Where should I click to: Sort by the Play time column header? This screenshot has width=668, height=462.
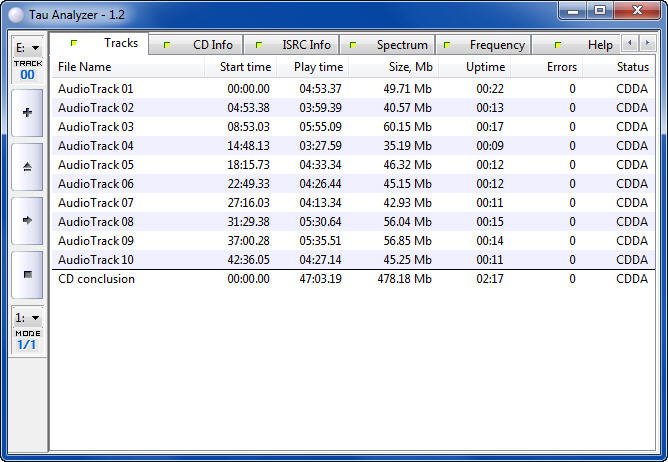tap(318, 67)
